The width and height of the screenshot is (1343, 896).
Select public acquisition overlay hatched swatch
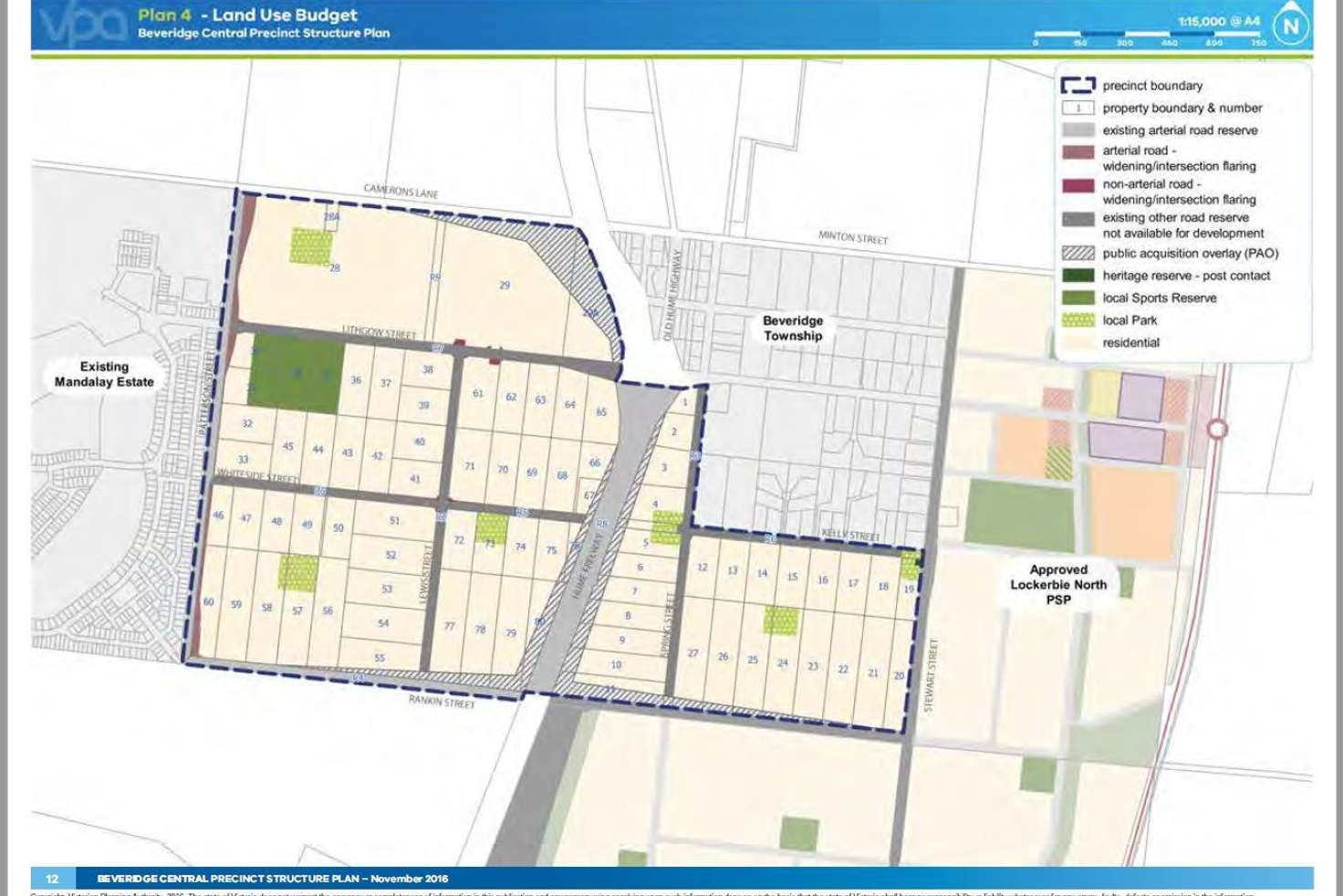pos(1078,253)
